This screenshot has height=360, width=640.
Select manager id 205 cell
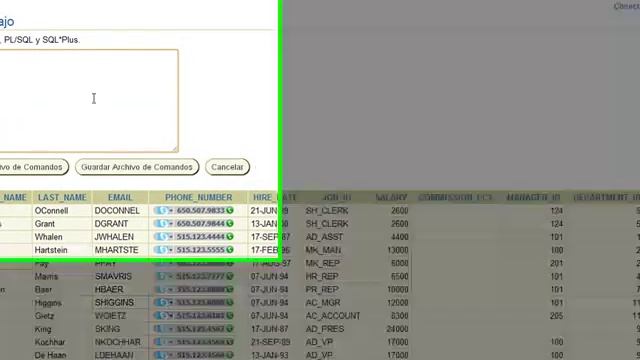click(x=556, y=316)
